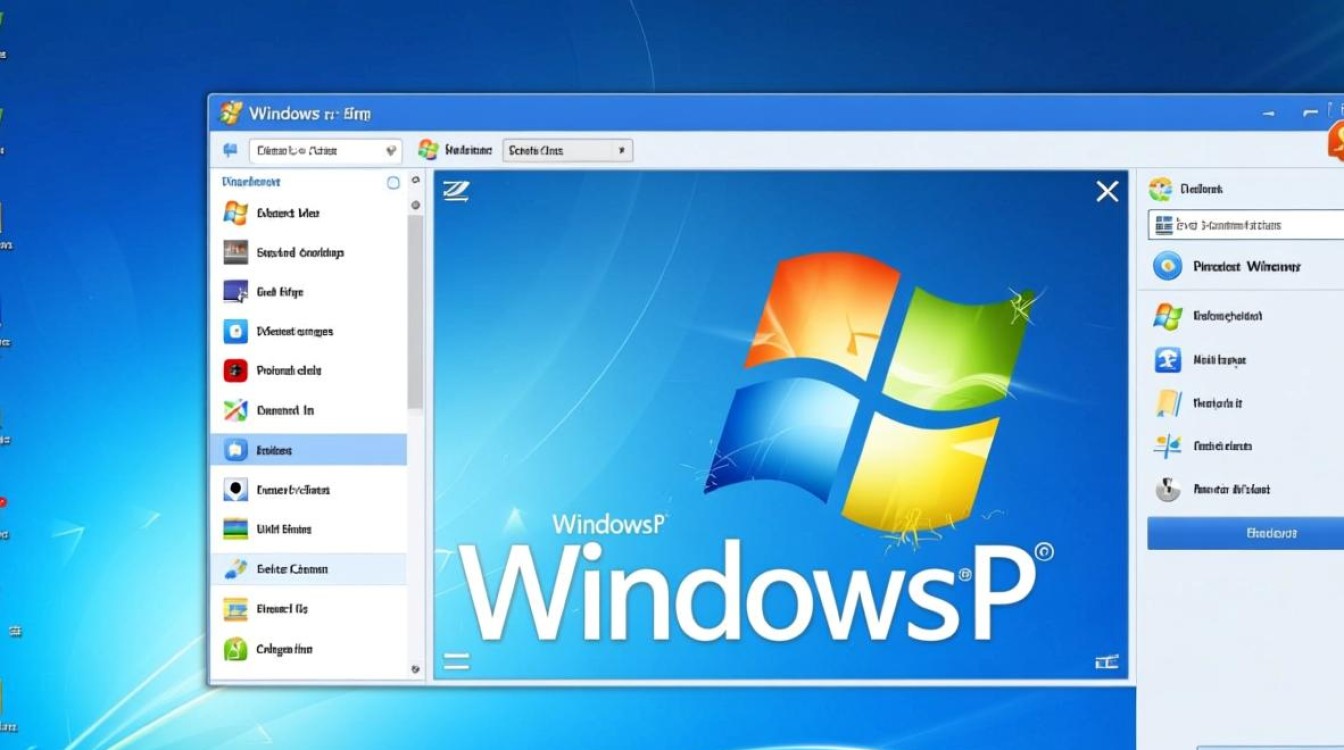Expand the toolbar combo box on the right

(x=623, y=150)
